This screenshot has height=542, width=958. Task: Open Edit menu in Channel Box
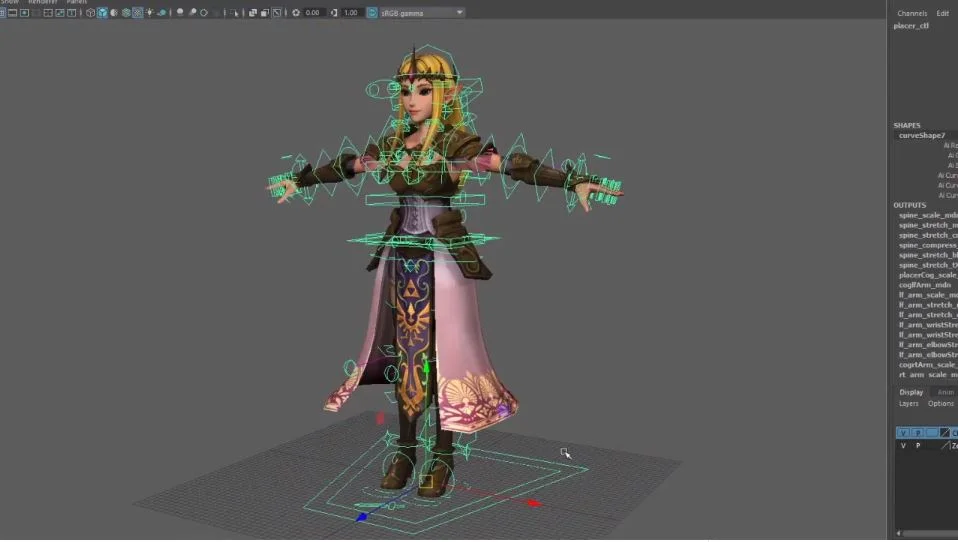[x=943, y=13]
